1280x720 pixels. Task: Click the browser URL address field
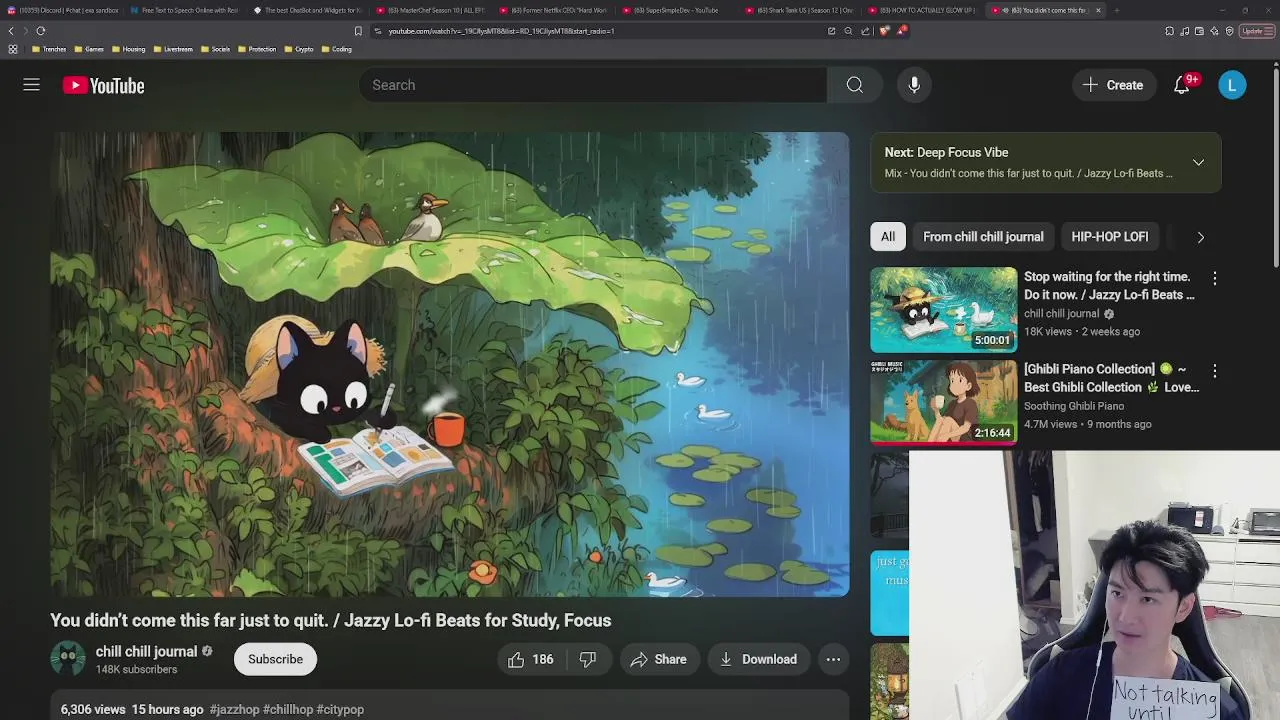pyautogui.click(x=600, y=31)
